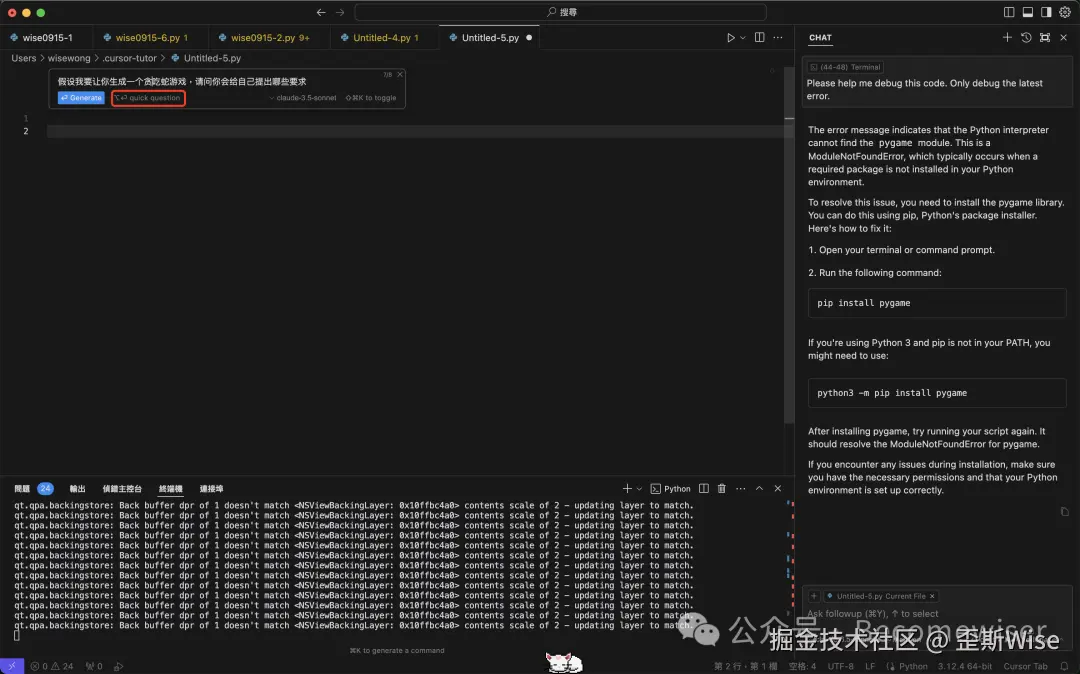Screen dimensions: 1080x674
Task: Start a new chat with plus icon
Action: tap(1007, 37)
